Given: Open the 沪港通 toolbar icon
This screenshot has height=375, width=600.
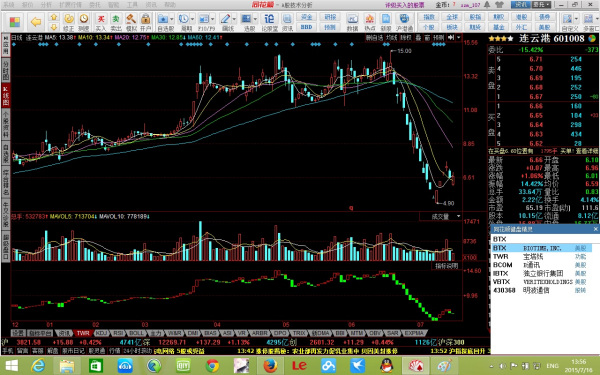Looking at the screenshot, I should click(x=404, y=22).
